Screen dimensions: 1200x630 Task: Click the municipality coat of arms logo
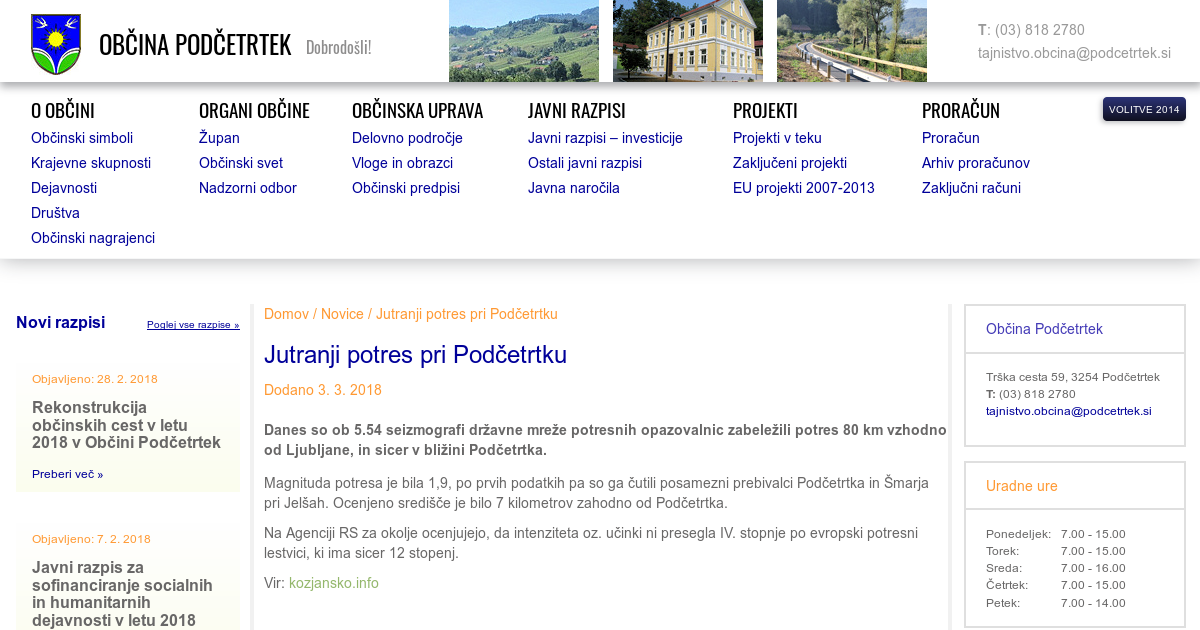[x=56, y=44]
